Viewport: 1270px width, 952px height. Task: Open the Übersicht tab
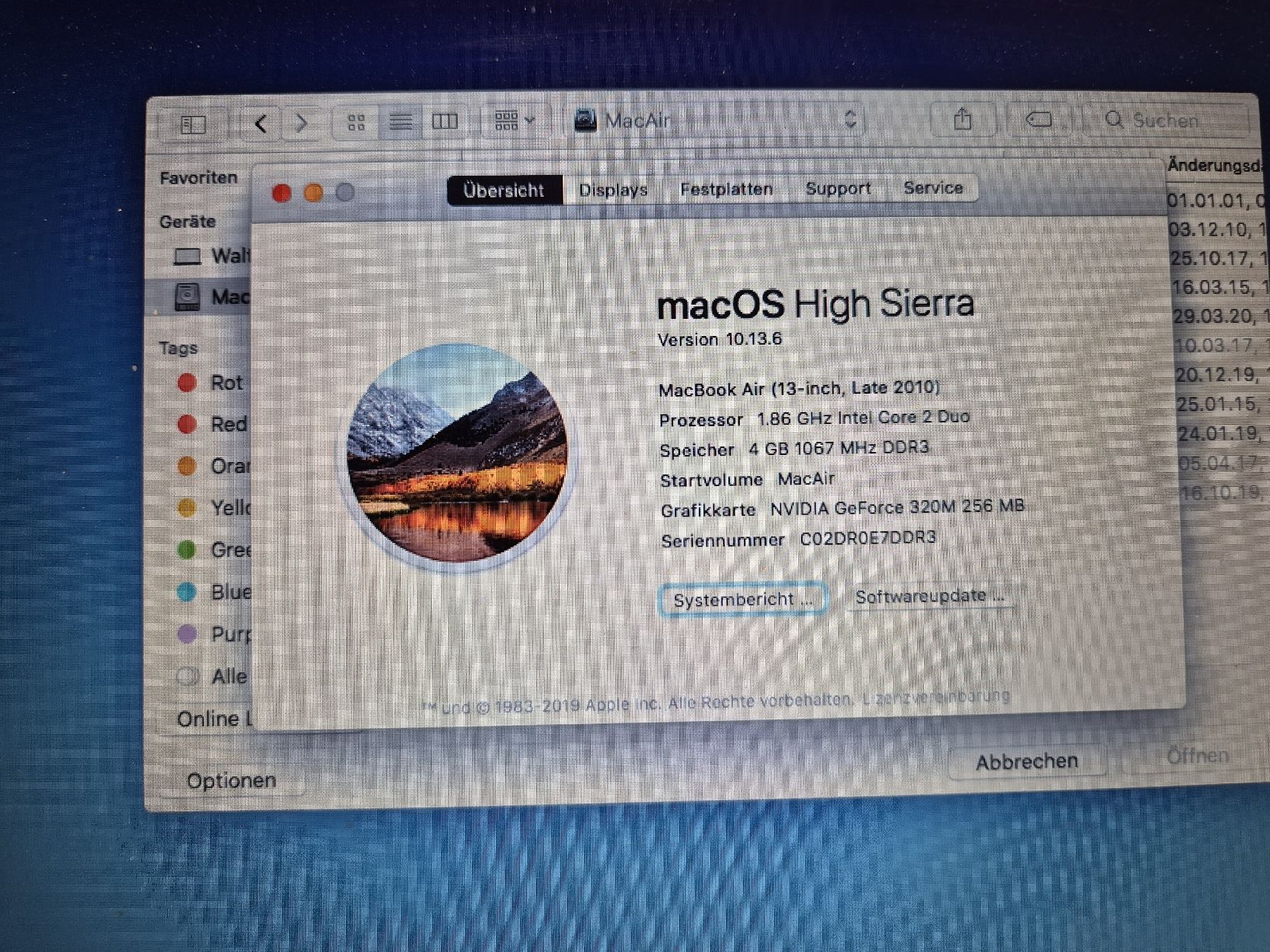[504, 191]
